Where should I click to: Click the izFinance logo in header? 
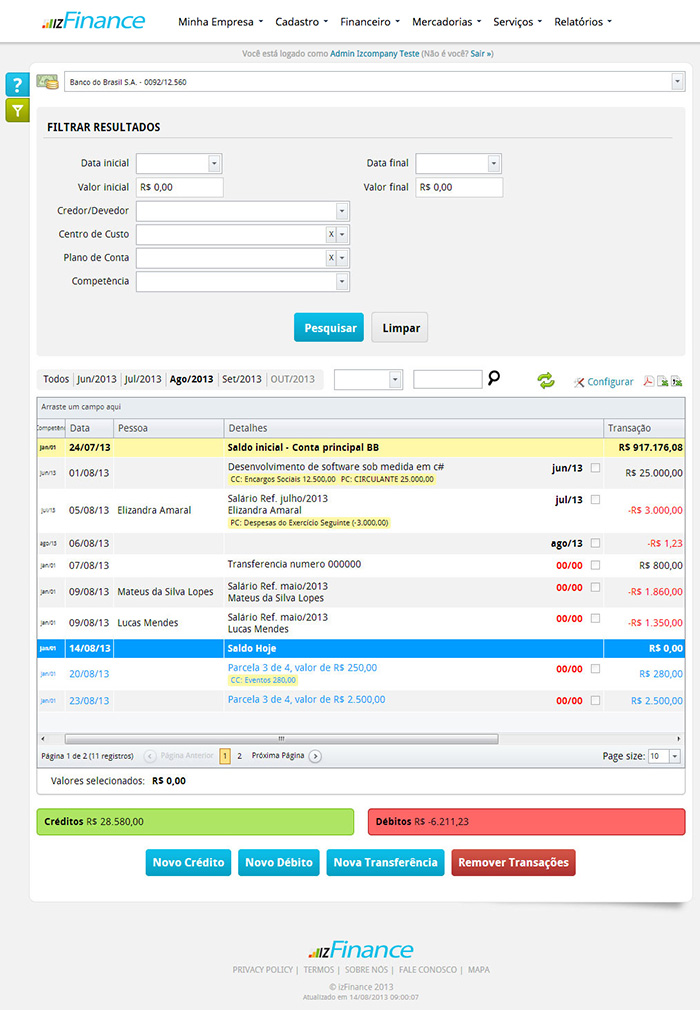click(95, 21)
